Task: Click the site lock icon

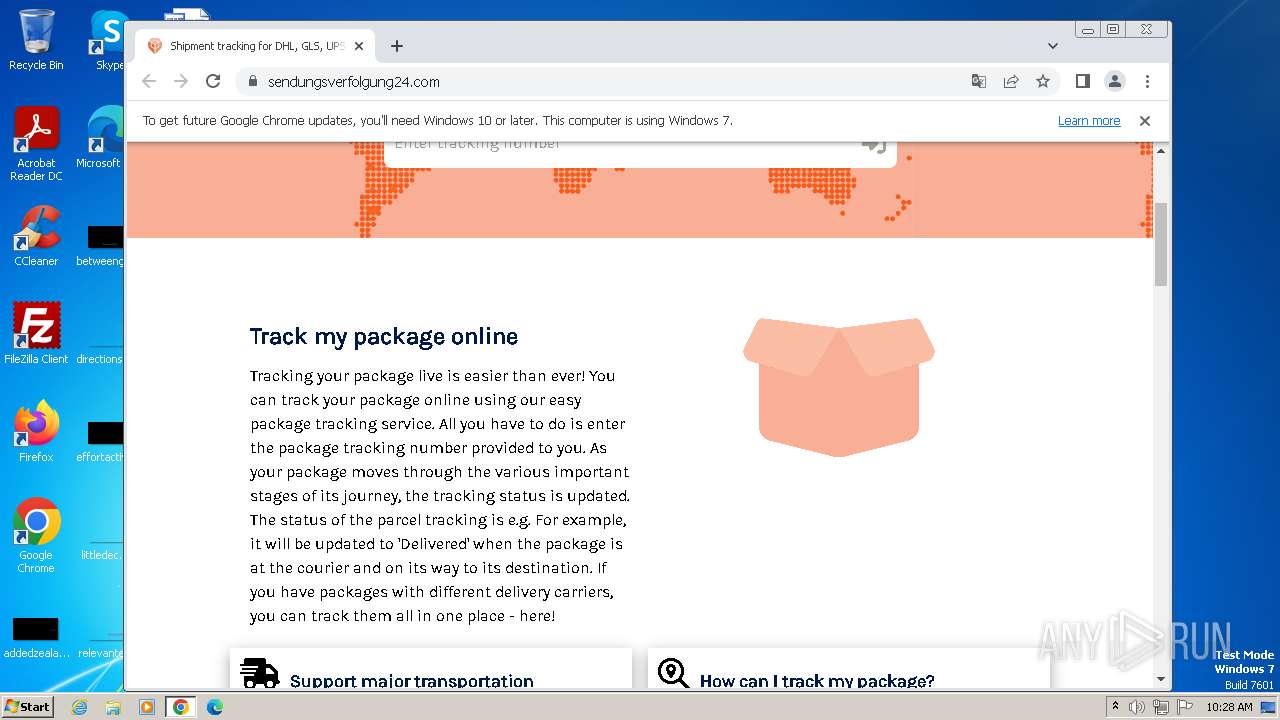Action: point(252,82)
